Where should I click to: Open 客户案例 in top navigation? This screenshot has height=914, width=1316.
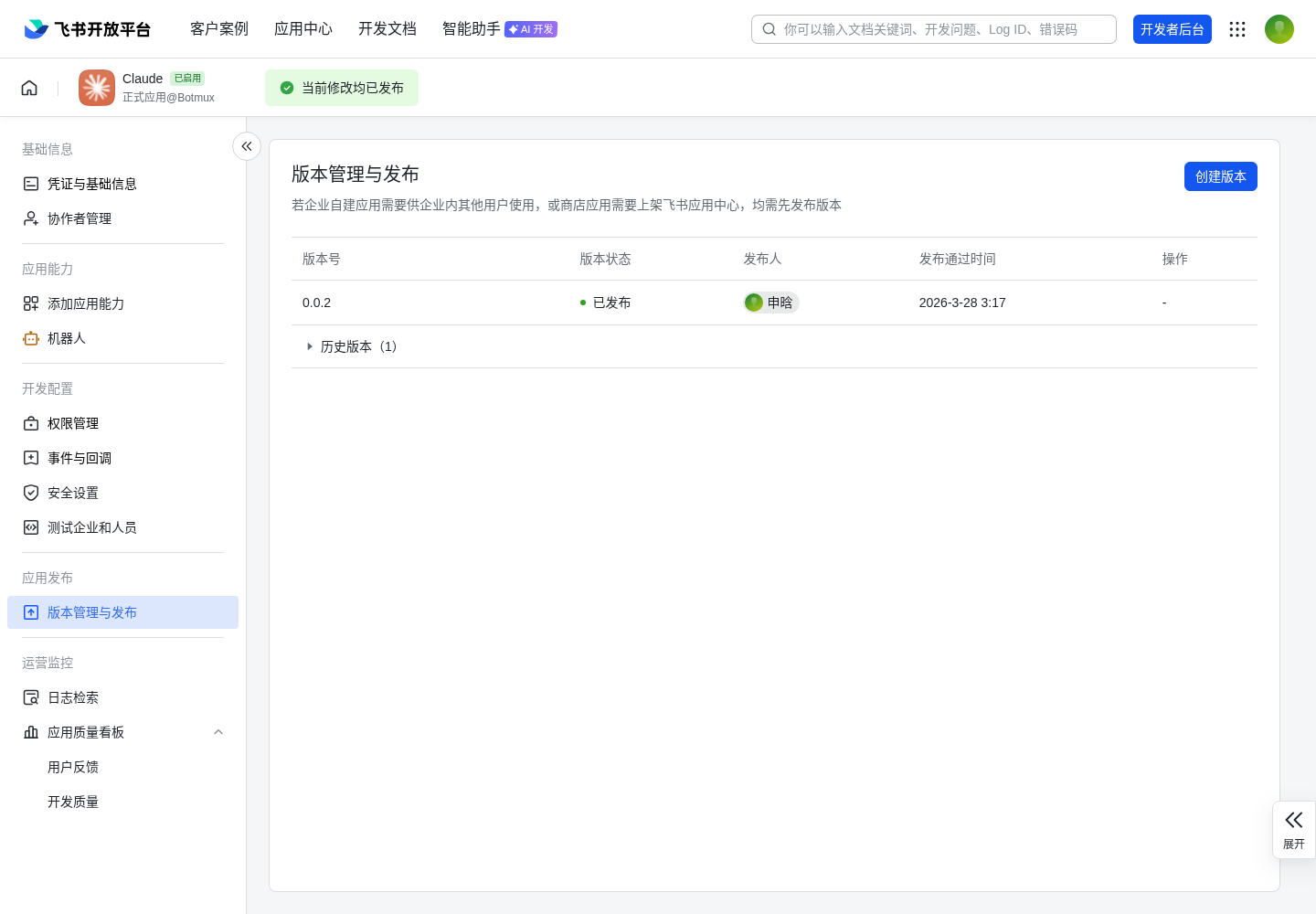(x=219, y=29)
